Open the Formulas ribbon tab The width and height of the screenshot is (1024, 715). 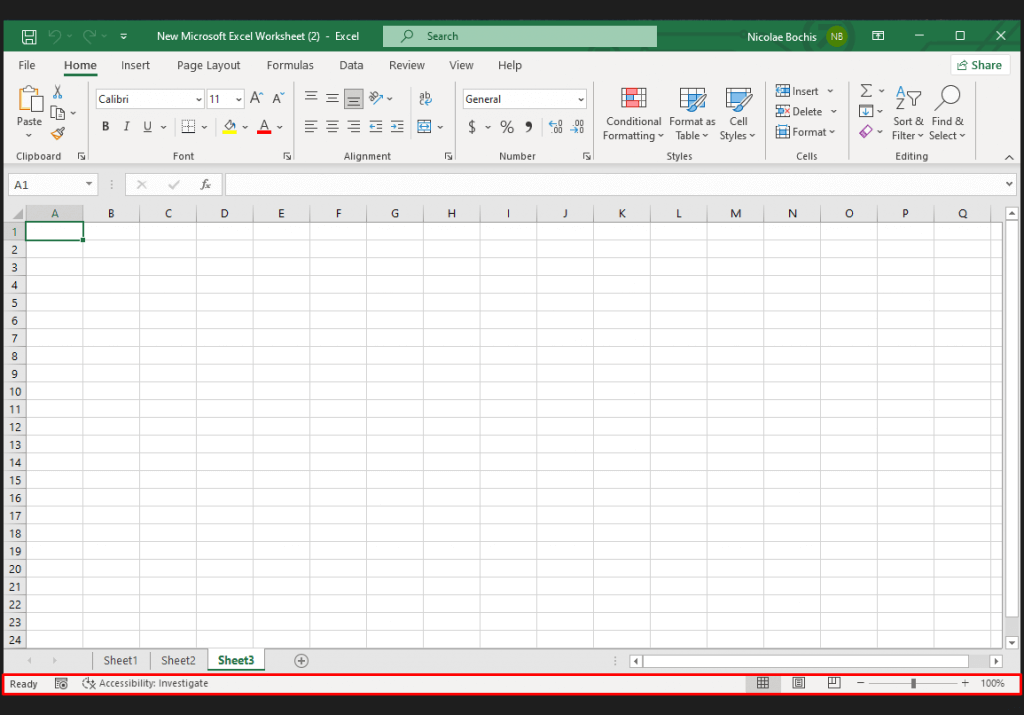coord(290,65)
